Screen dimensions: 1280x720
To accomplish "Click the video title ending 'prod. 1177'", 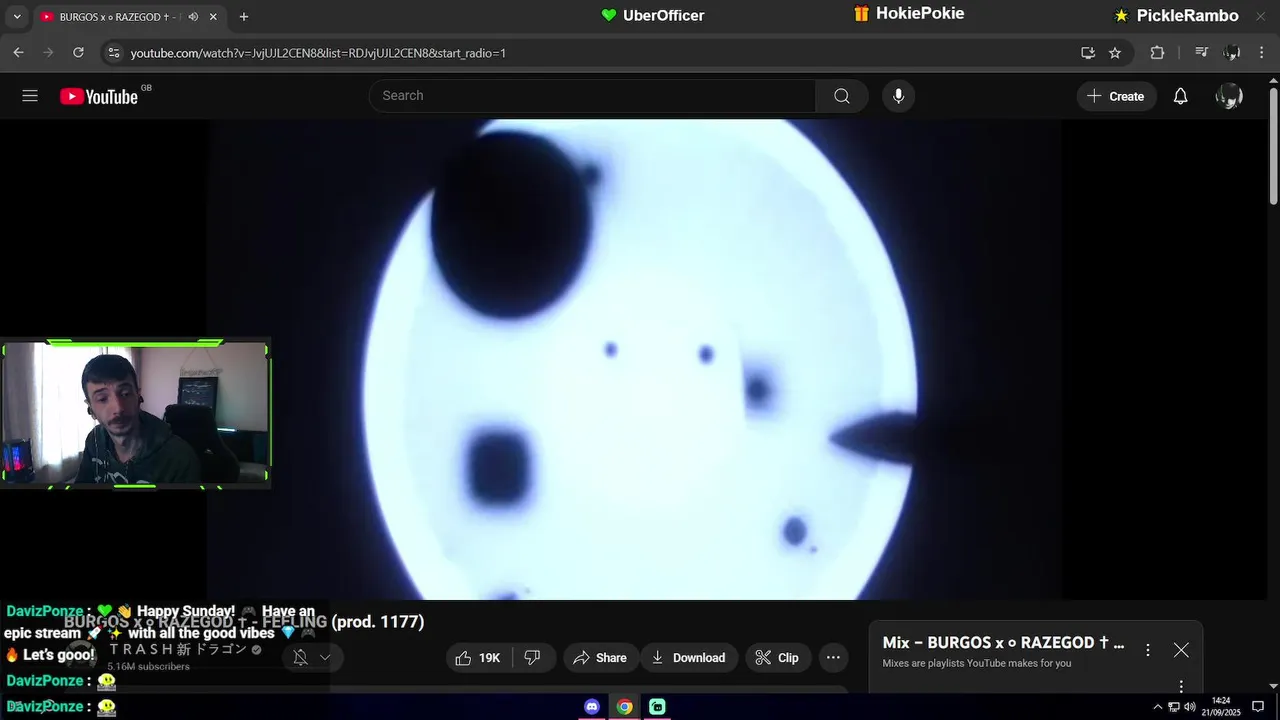I will [x=244, y=622].
